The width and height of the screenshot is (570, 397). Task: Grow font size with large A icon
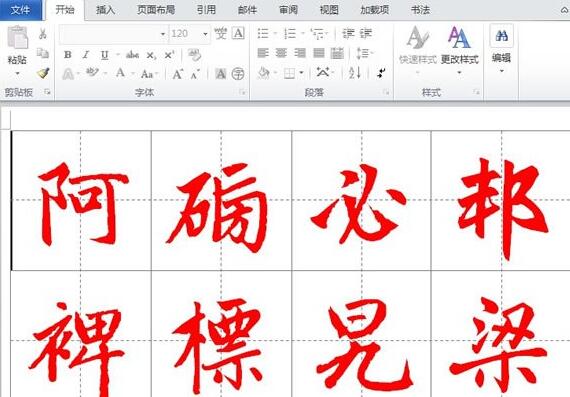(177, 74)
